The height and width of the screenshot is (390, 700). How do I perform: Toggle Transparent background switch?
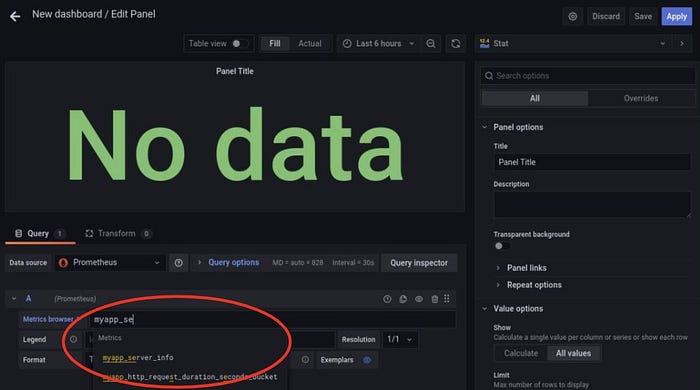(501, 246)
